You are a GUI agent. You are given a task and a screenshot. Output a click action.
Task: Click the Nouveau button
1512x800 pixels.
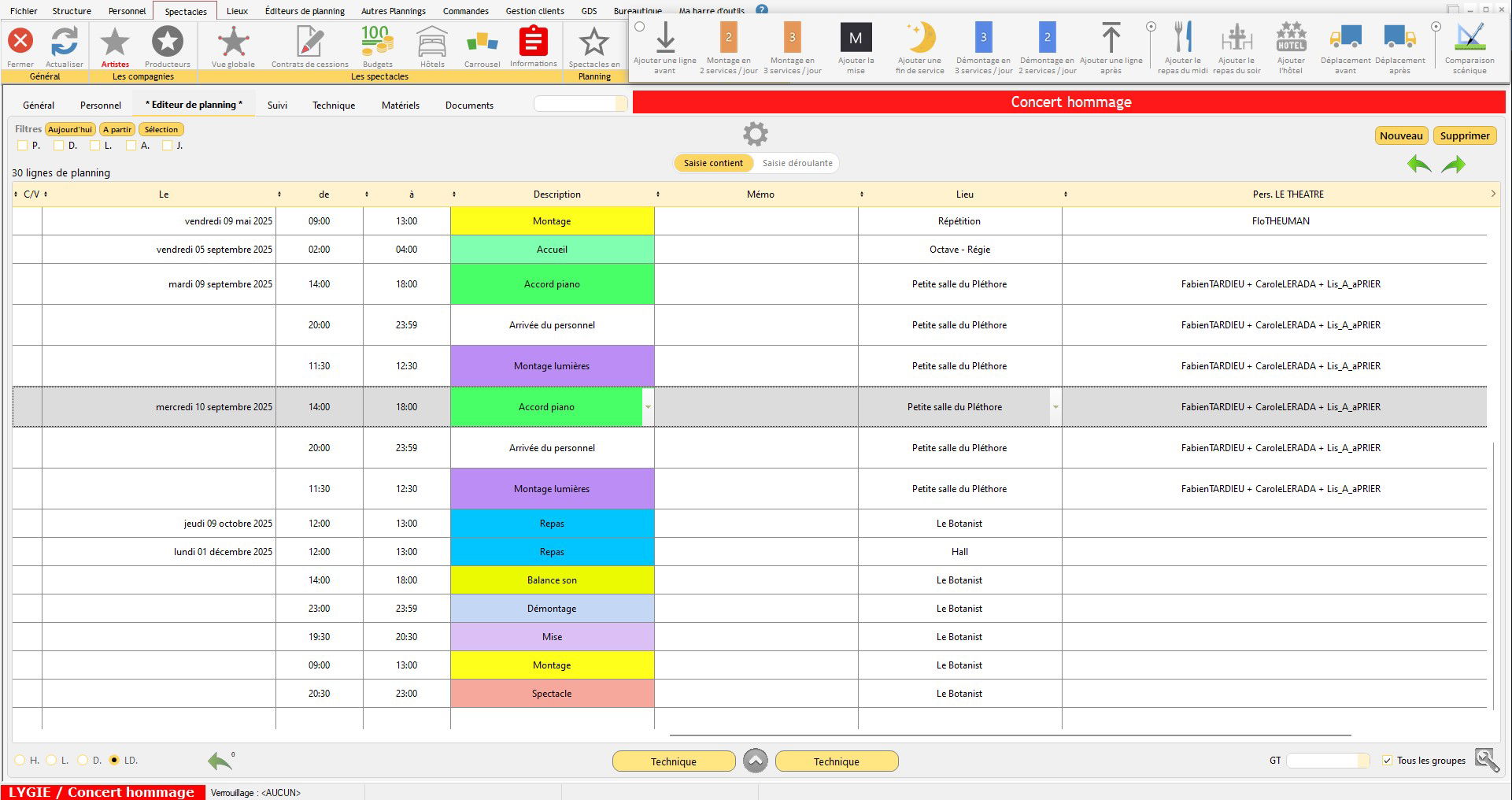(1401, 135)
